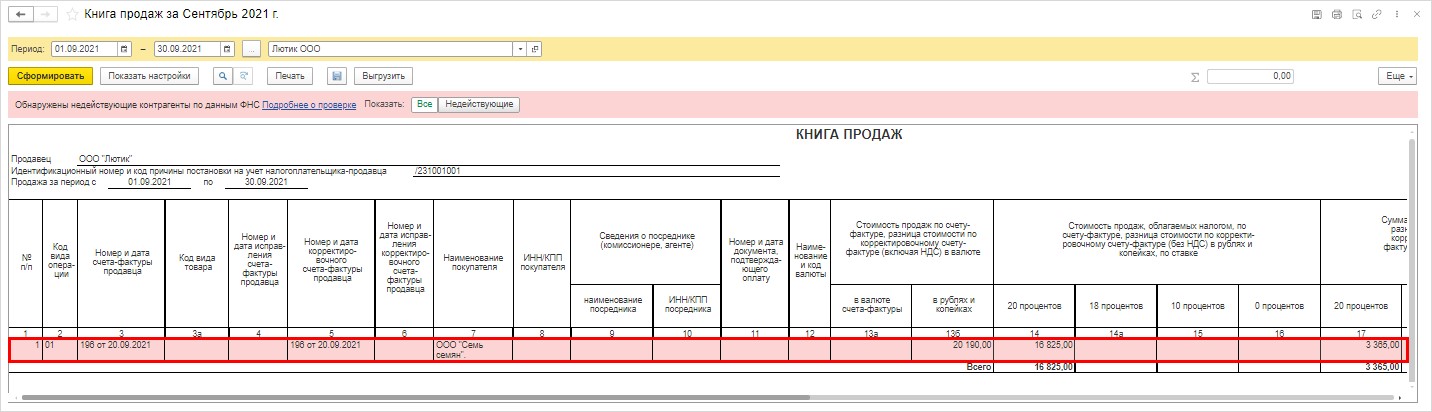Click the cell 196 от 20.09.2021 in column 3
Viewport: 1432px width, 412px height.
pyautogui.click(x=121, y=350)
